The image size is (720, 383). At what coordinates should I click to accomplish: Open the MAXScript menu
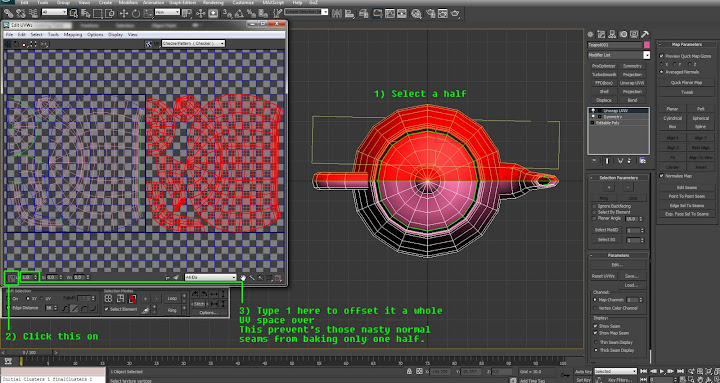(274, 3)
